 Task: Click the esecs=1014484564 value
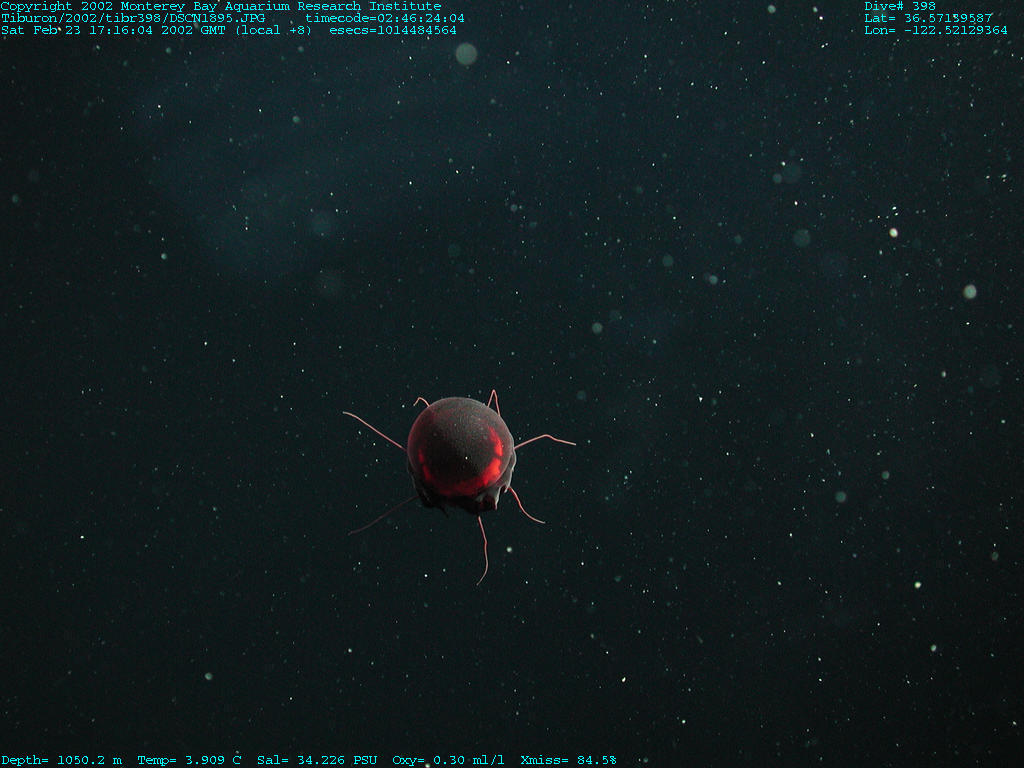[x=393, y=30]
